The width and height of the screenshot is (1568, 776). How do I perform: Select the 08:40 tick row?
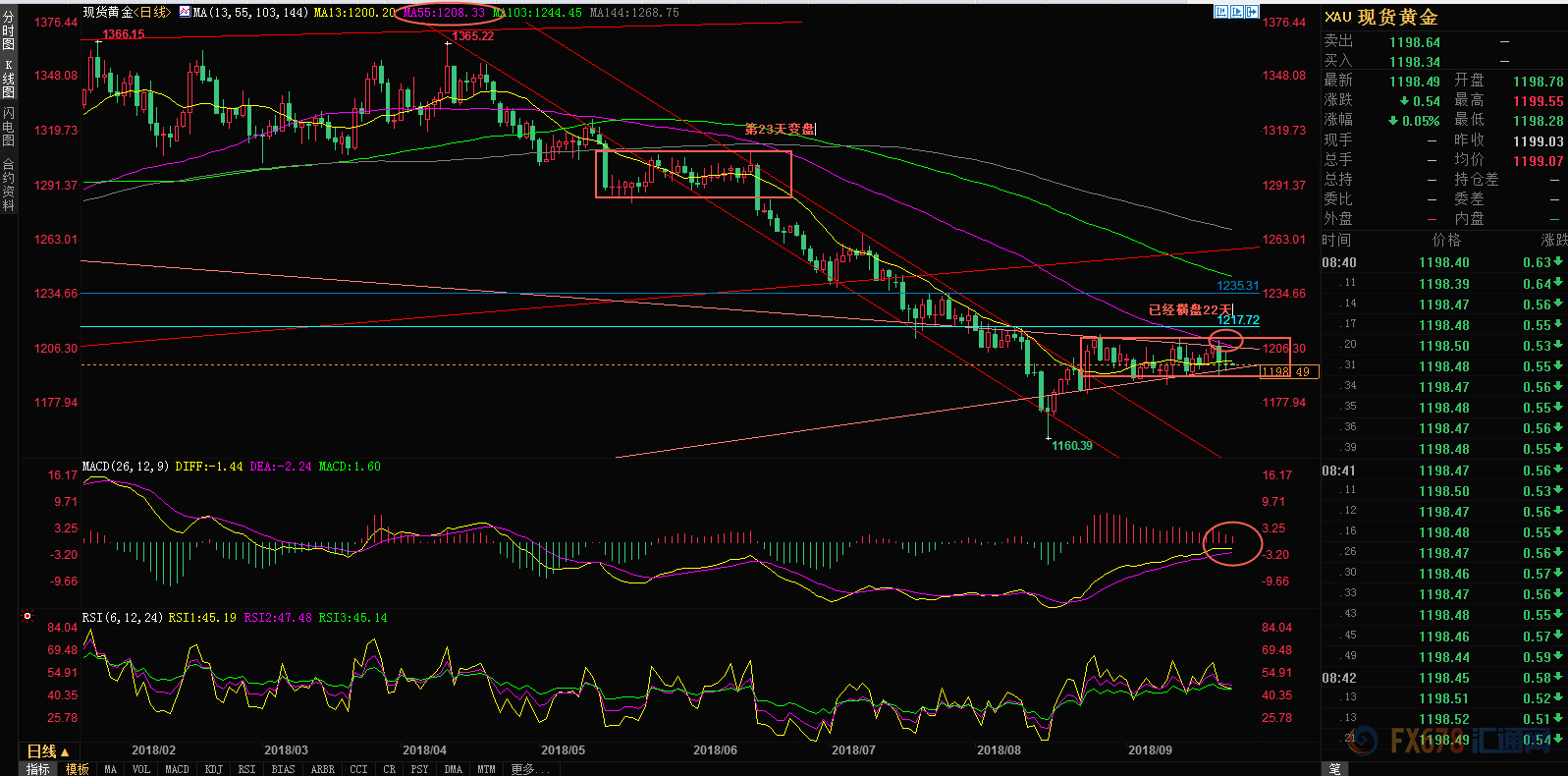[1443, 262]
